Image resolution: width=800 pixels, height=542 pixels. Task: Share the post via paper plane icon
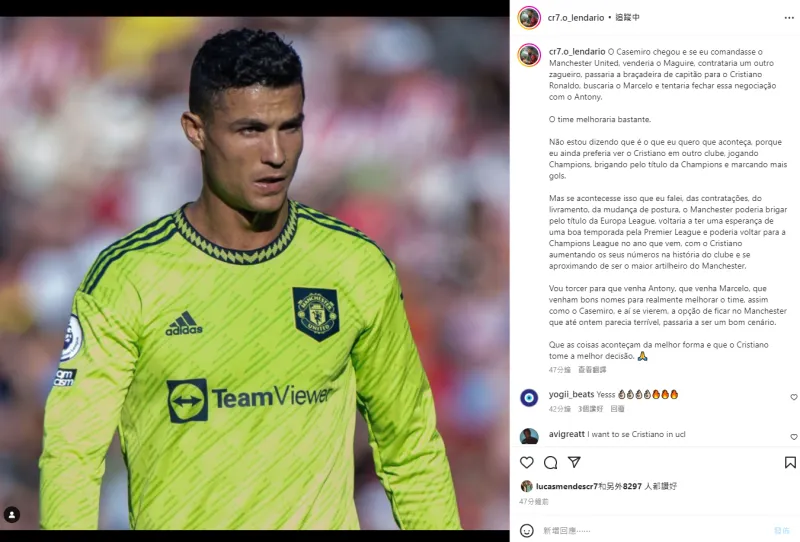coord(574,462)
